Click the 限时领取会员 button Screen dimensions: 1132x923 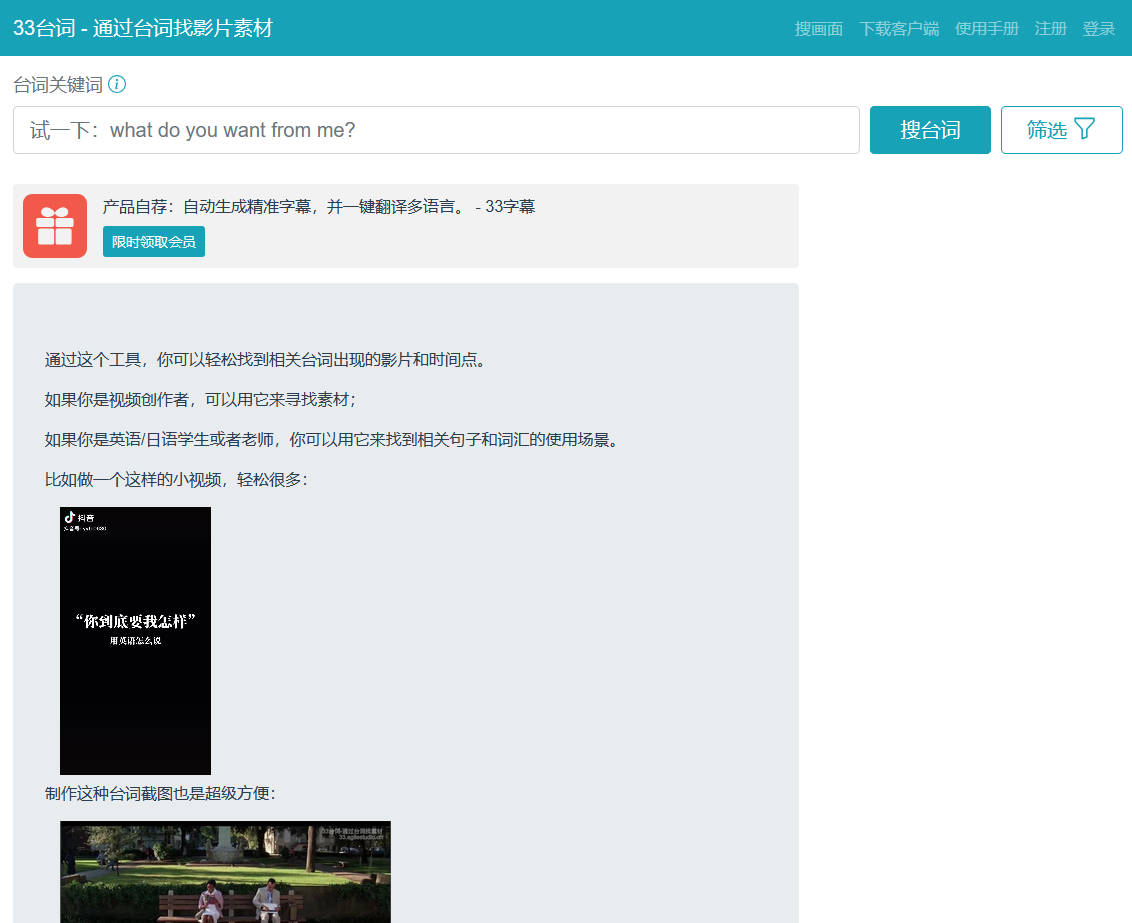click(154, 242)
